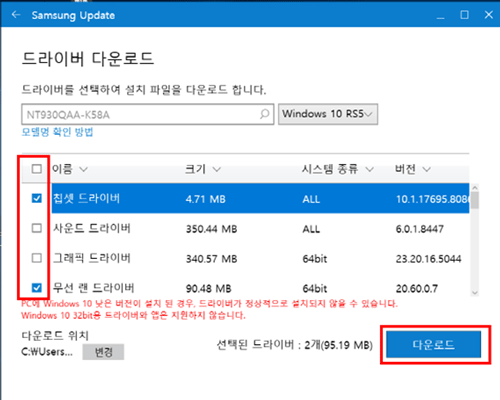This screenshot has height=400, width=500.
Task: Uncheck the 무선 랜 드라이버 checkbox
Action: (37, 287)
